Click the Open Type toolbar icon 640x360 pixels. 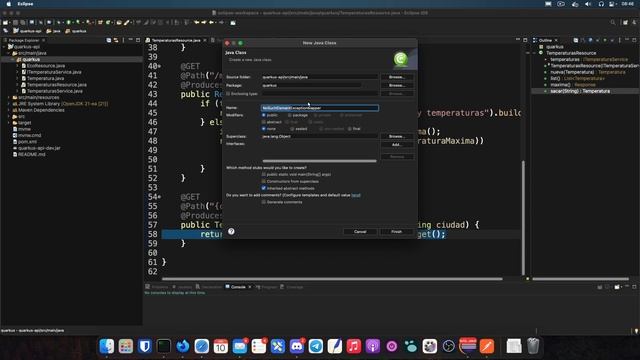[x=119, y=22]
